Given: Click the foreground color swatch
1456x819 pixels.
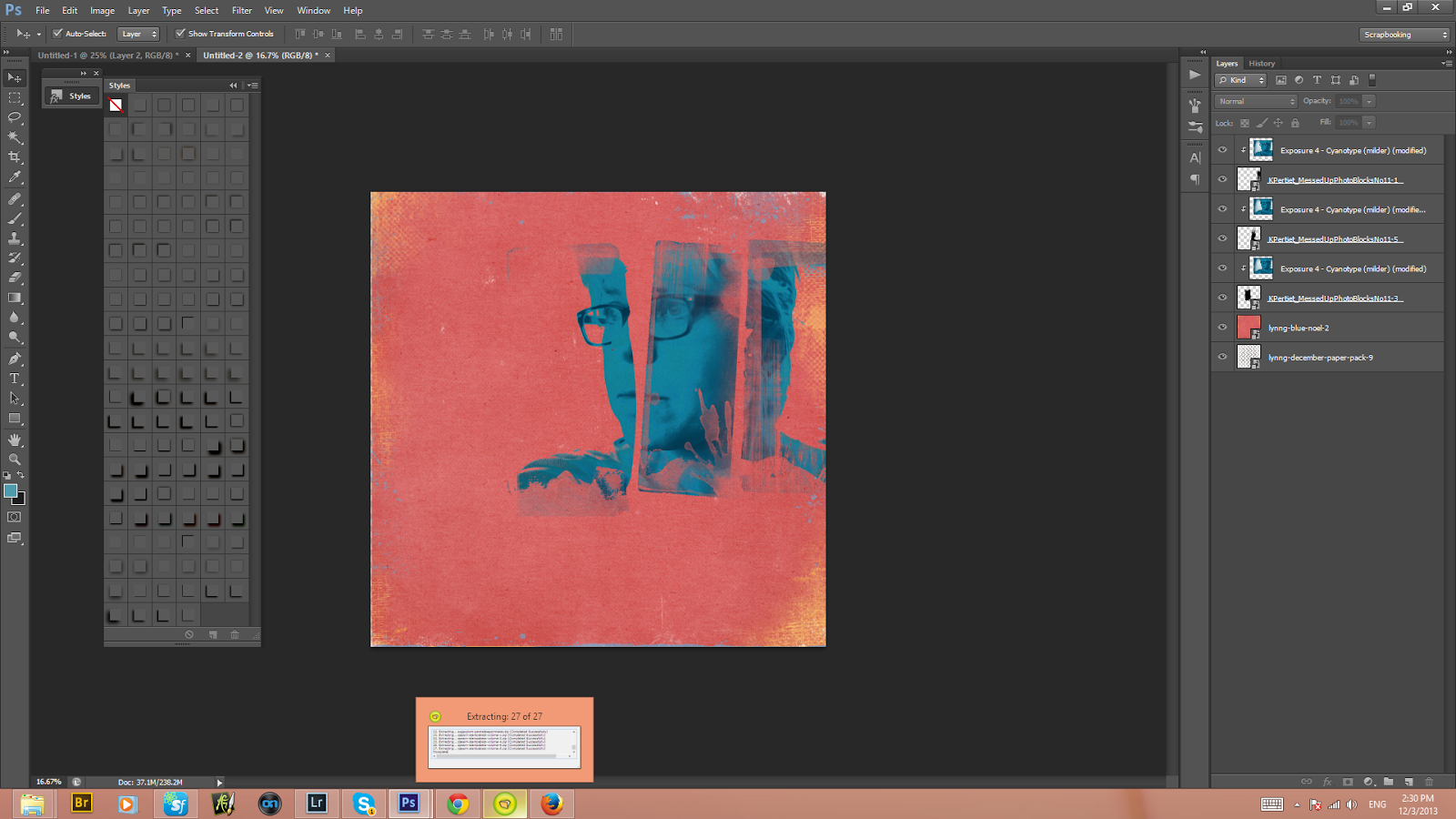Looking at the screenshot, I should coord(11,491).
